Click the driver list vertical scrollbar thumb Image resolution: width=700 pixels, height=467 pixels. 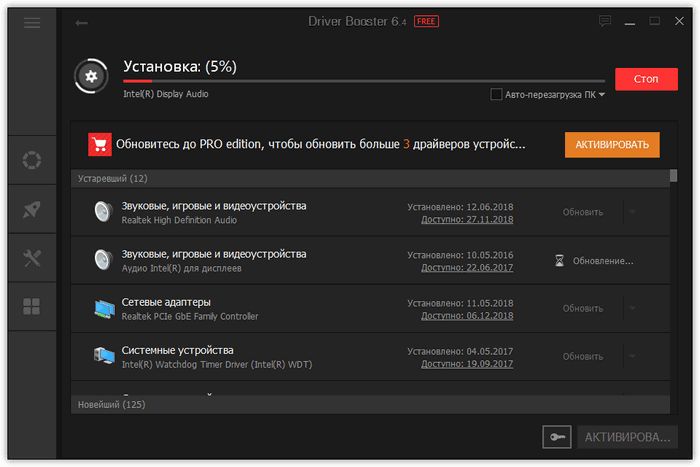674,175
